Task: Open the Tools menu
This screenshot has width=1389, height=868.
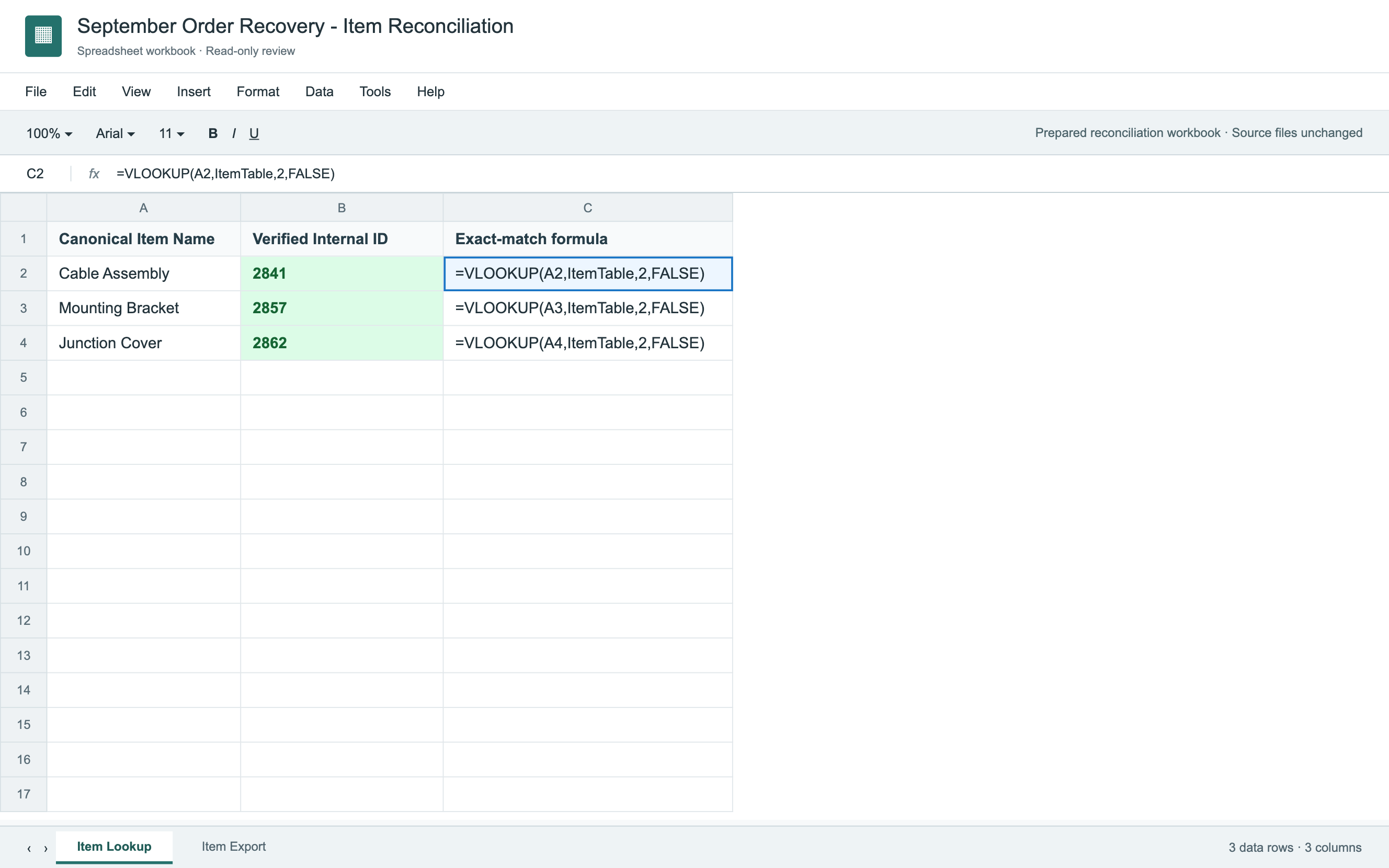Action: coord(375,92)
